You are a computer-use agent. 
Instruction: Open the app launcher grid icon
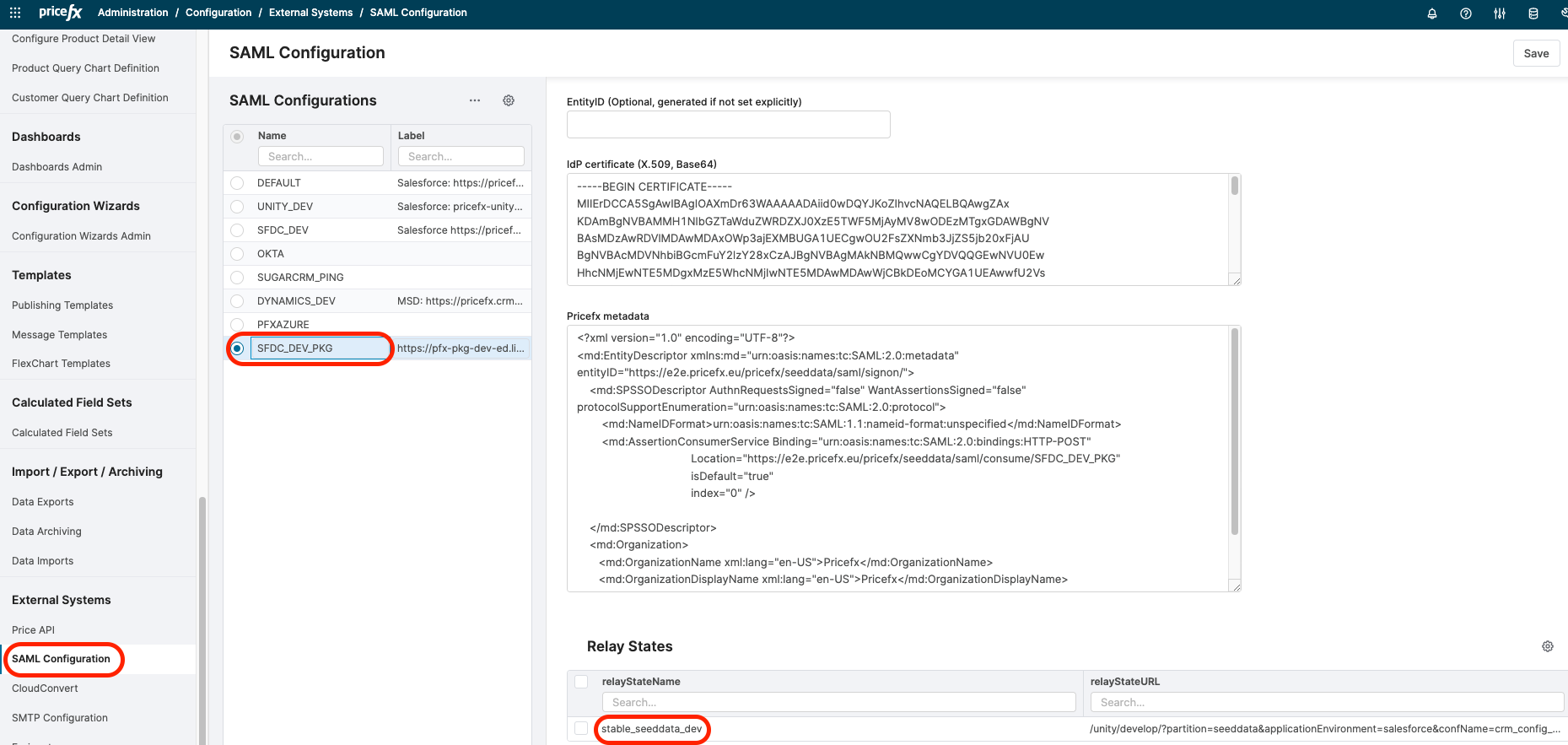click(x=15, y=13)
